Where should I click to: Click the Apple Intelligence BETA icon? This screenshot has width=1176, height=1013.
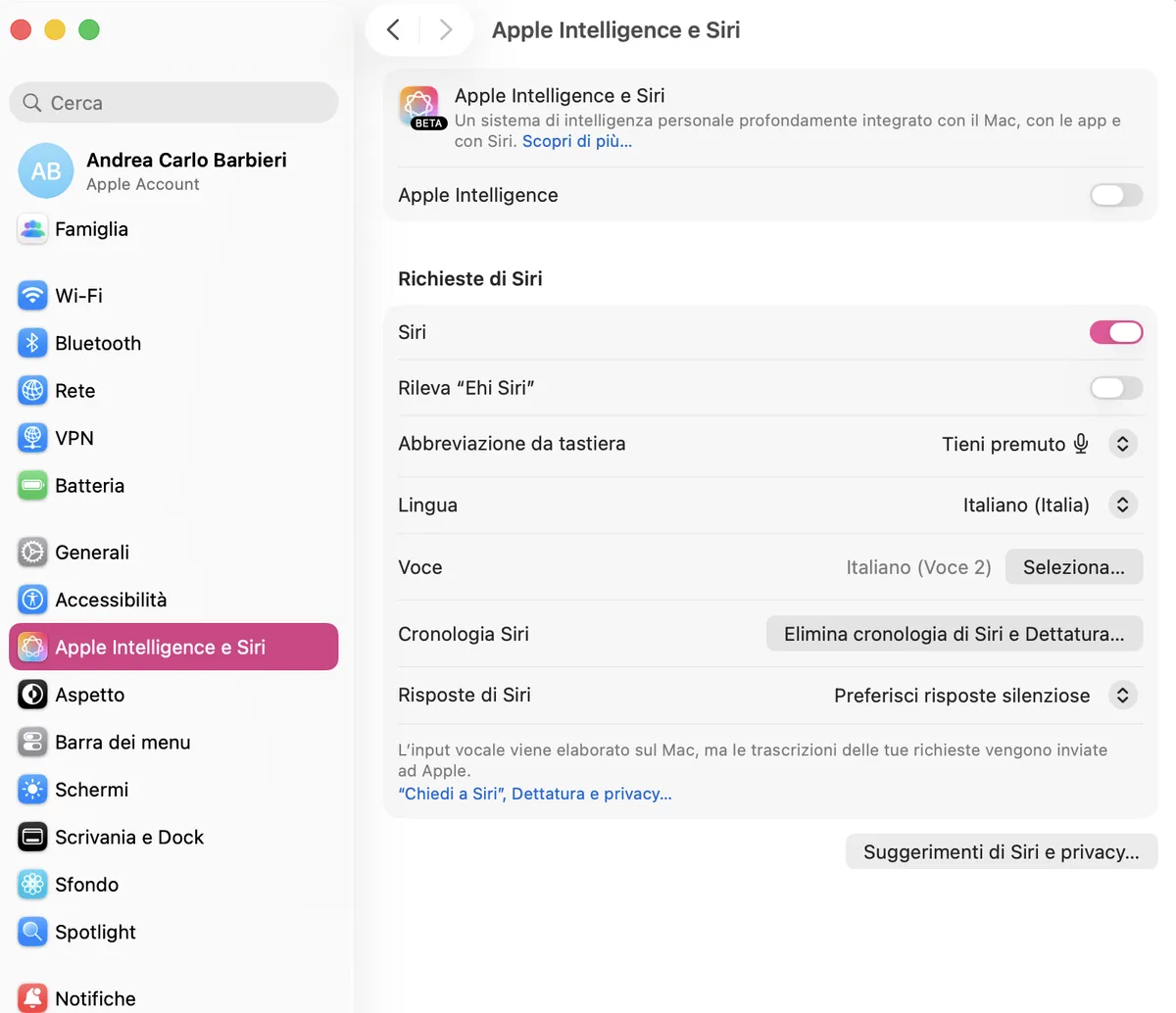(421, 107)
